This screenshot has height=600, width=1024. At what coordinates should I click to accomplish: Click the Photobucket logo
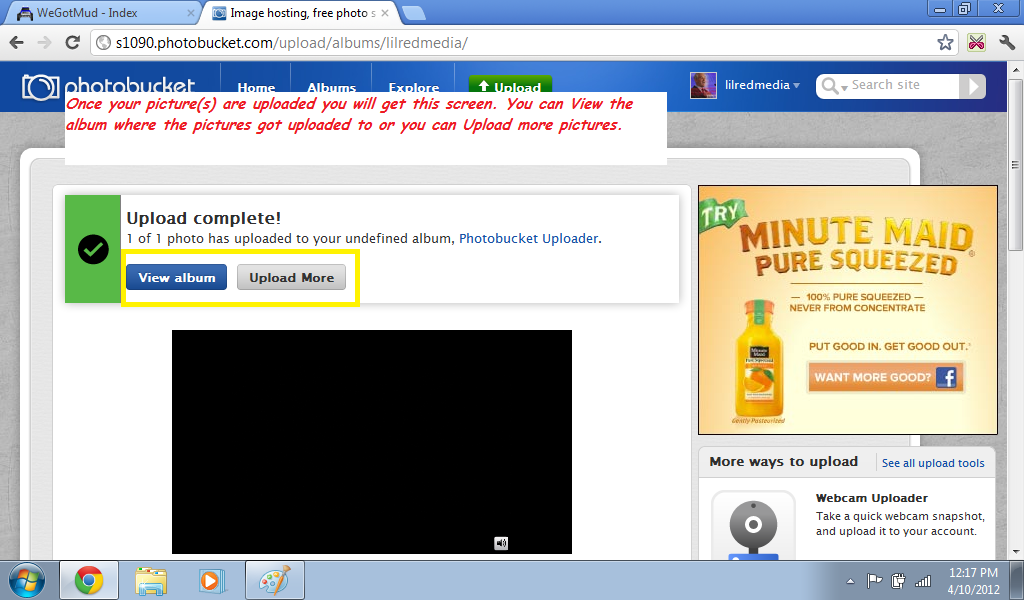(108, 86)
